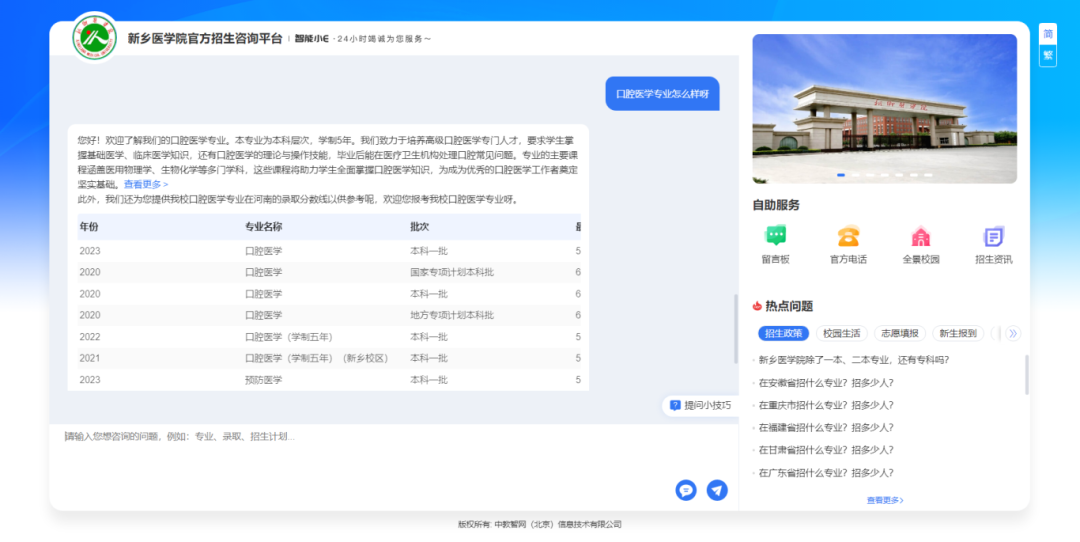
Task: Open question 在广东省招什么专业? 招多少人?
Action: 826,472
